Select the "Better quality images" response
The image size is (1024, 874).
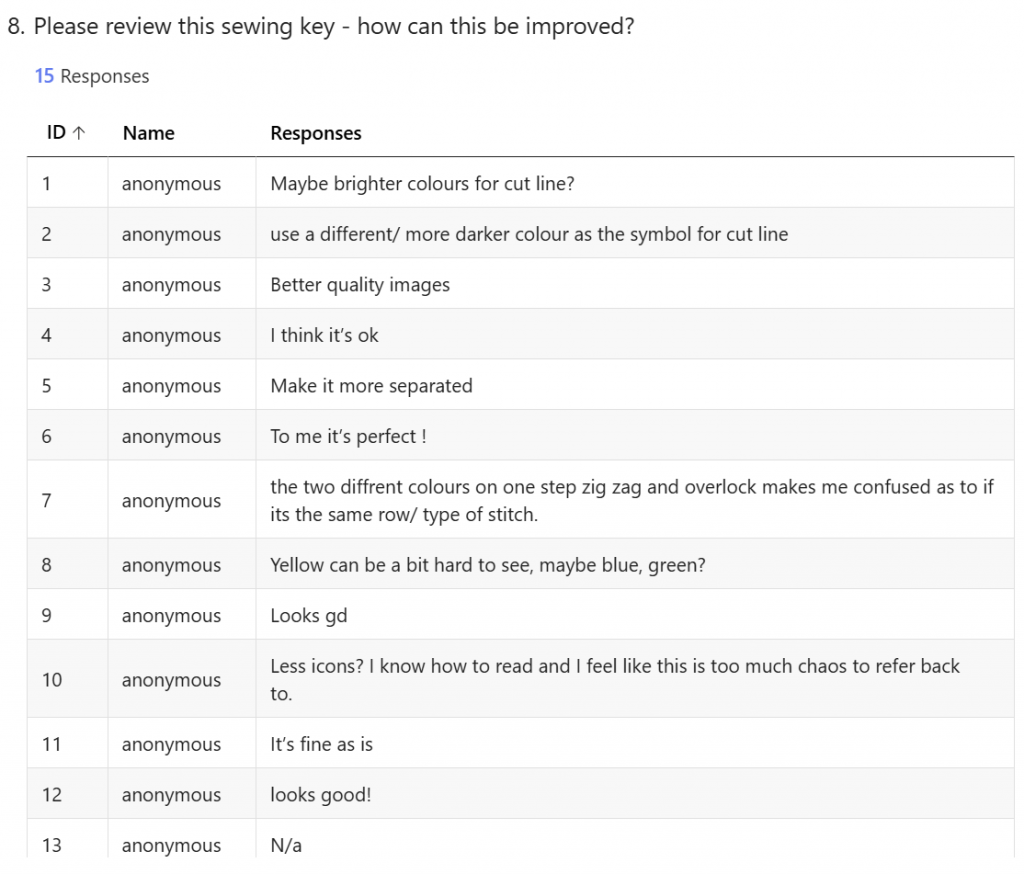(360, 285)
